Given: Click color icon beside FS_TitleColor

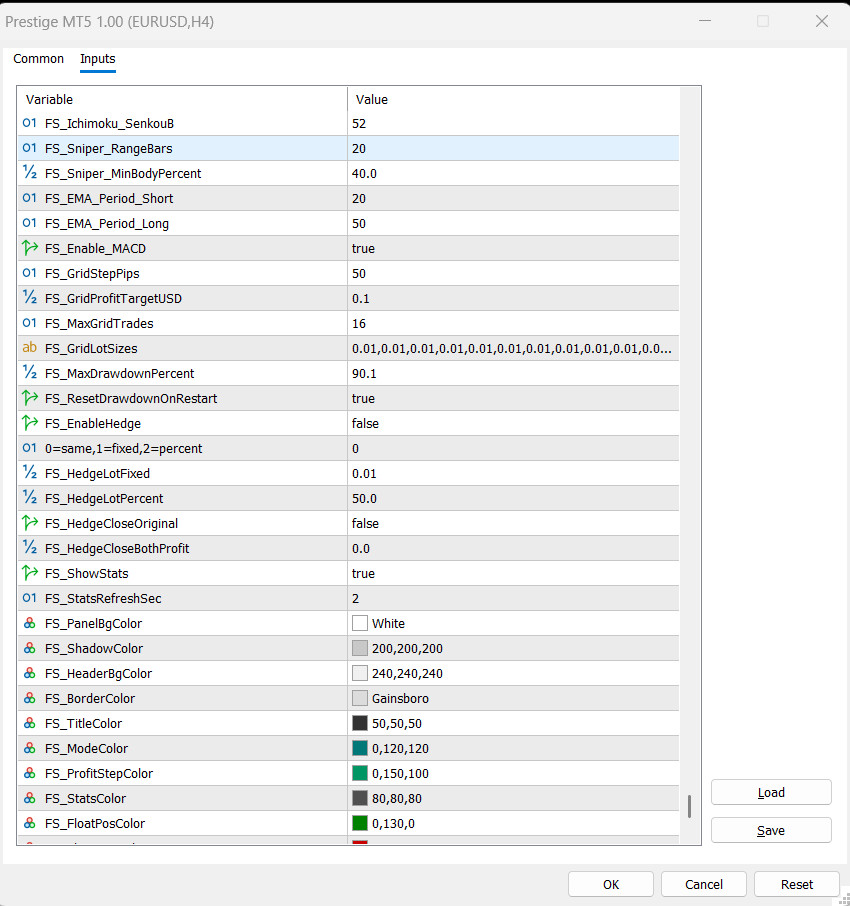Looking at the screenshot, I should [29, 723].
